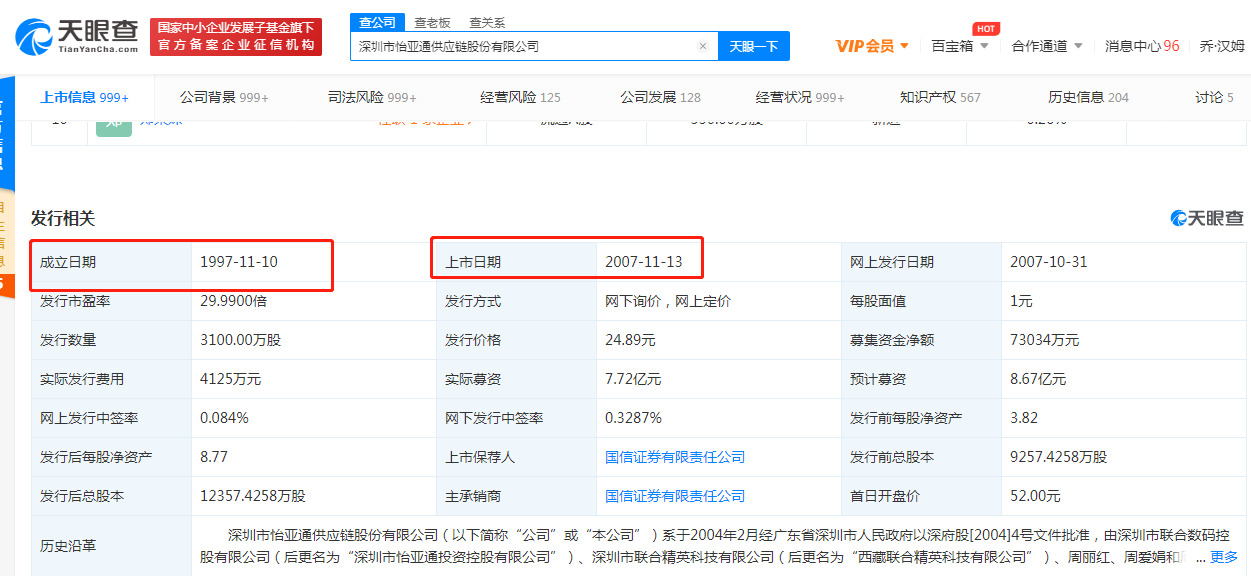Clear the search box with X icon

click(x=703, y=46)
